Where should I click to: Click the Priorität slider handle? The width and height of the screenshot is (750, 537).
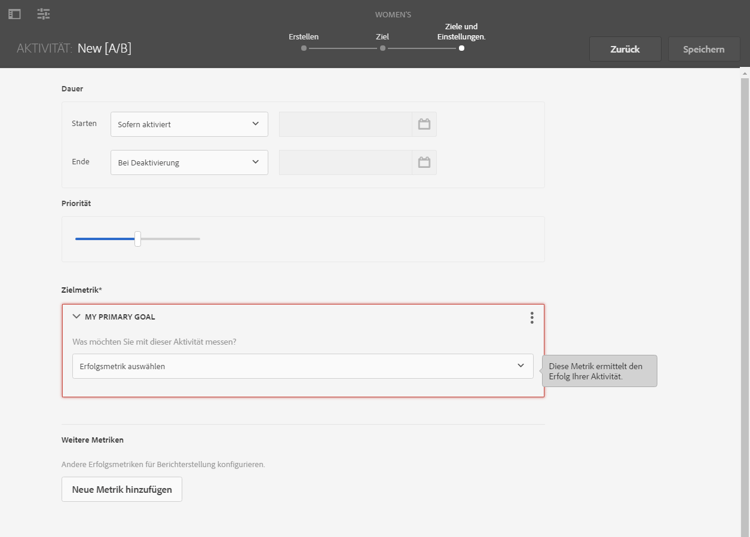click(138, 239)
